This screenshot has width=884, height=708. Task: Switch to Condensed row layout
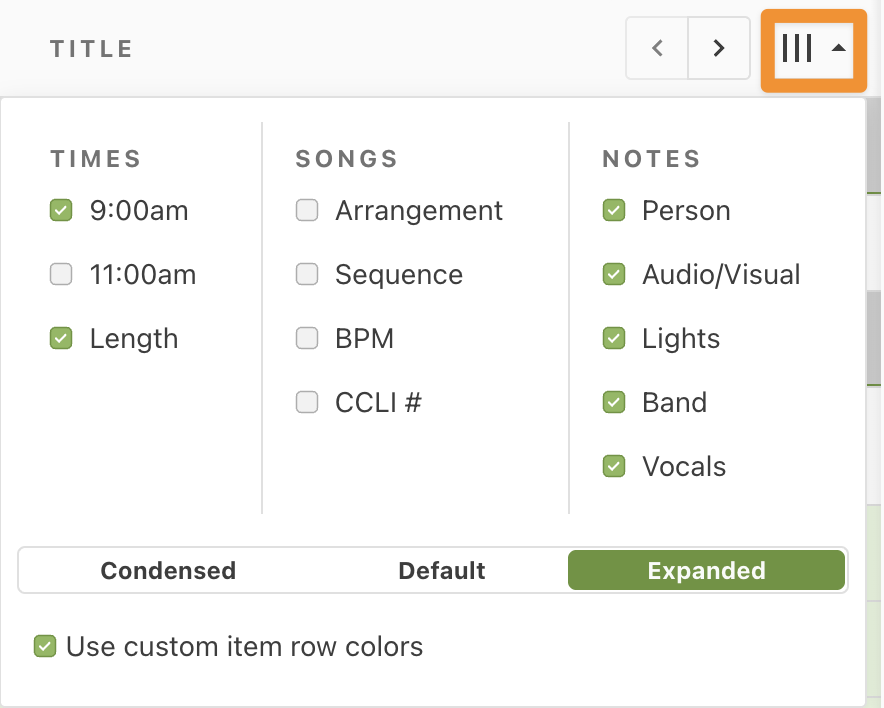point(168,570)
